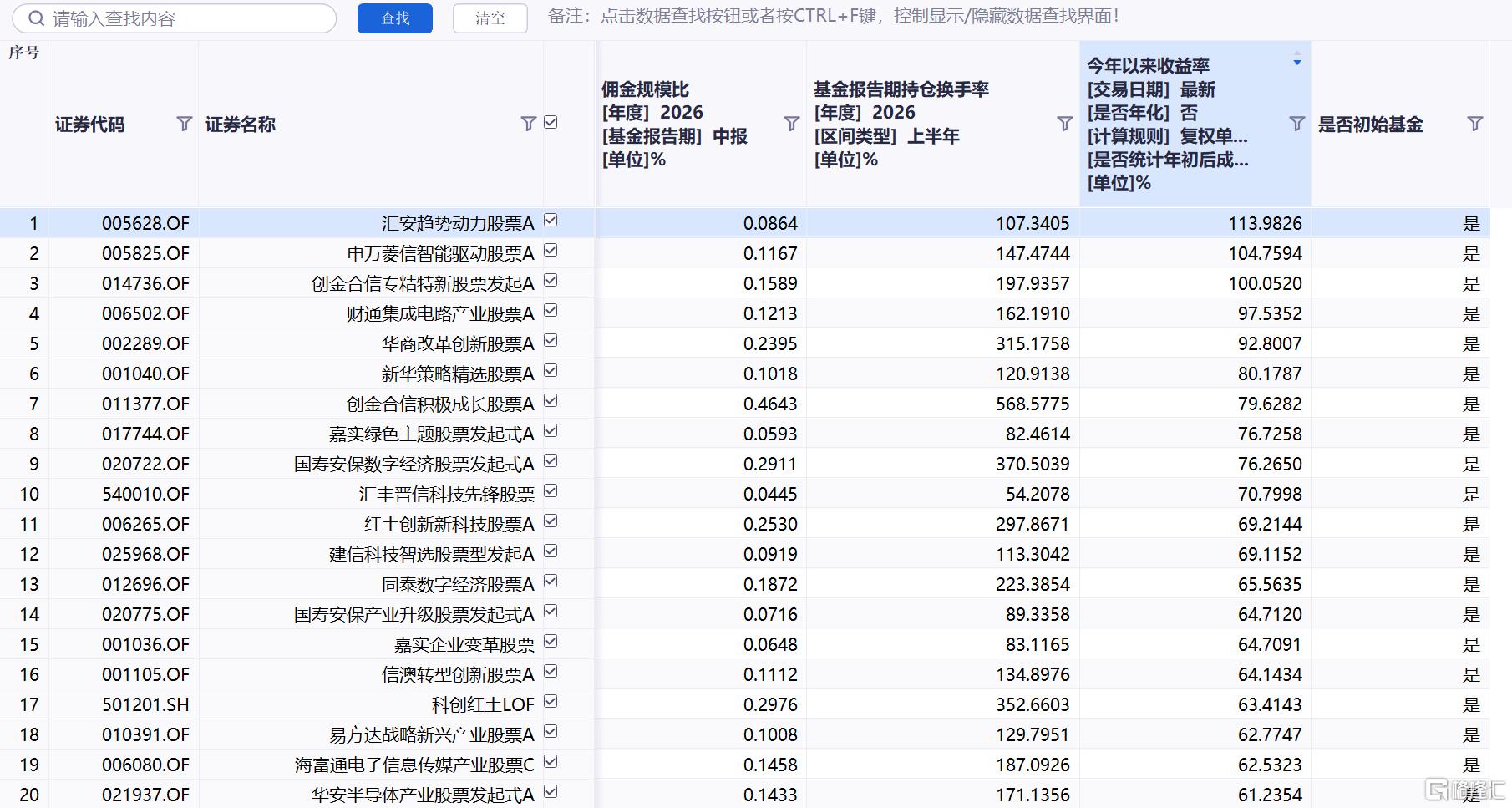Toggle checkbox for 嘉实企业变革股票

pyautogui.click(x=551, y=642)
